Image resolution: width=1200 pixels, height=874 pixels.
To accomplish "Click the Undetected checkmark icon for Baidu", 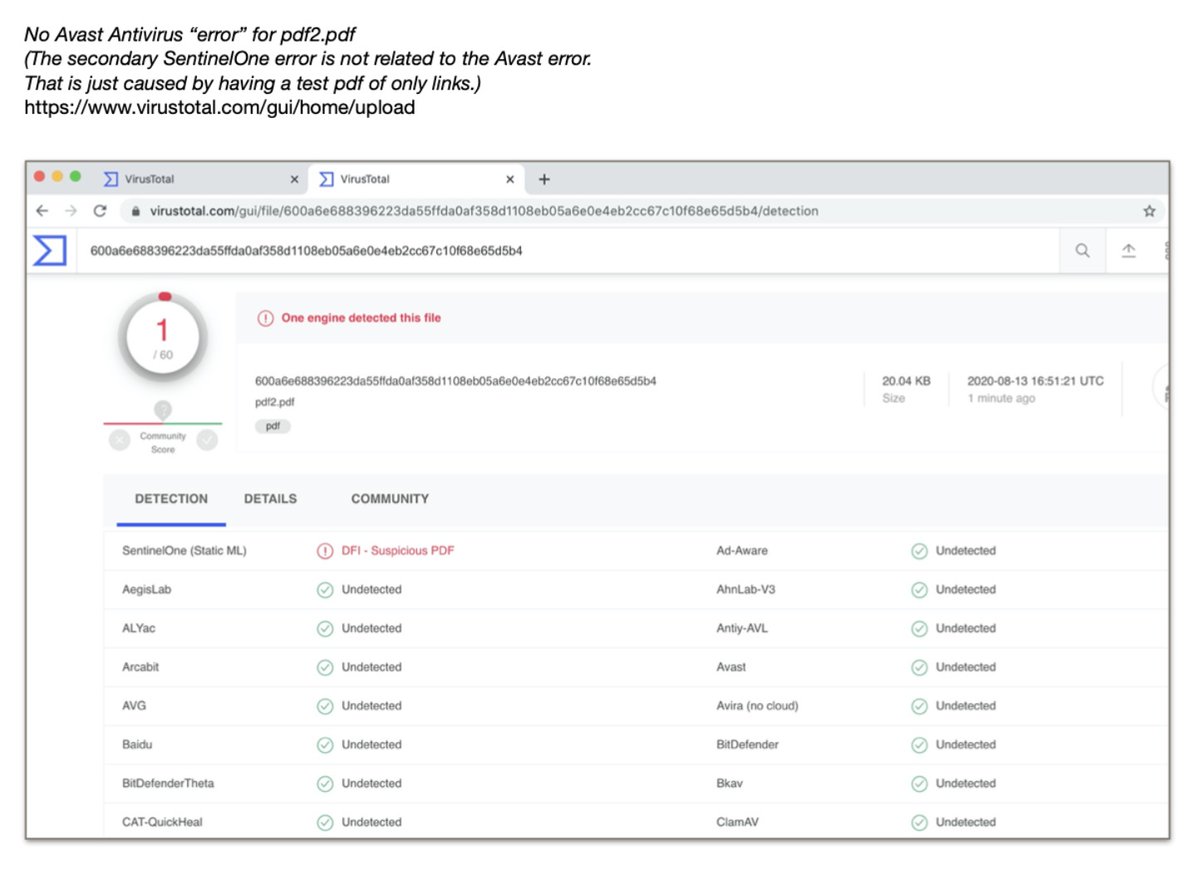I will [x=325, y=745].
